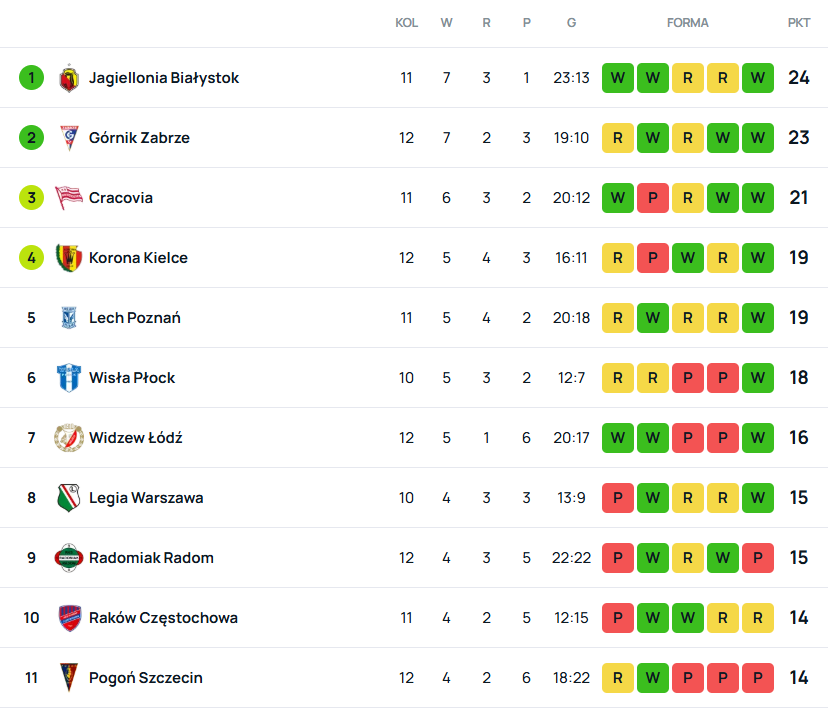Sort table by PKT column header

tap(799, 23)
